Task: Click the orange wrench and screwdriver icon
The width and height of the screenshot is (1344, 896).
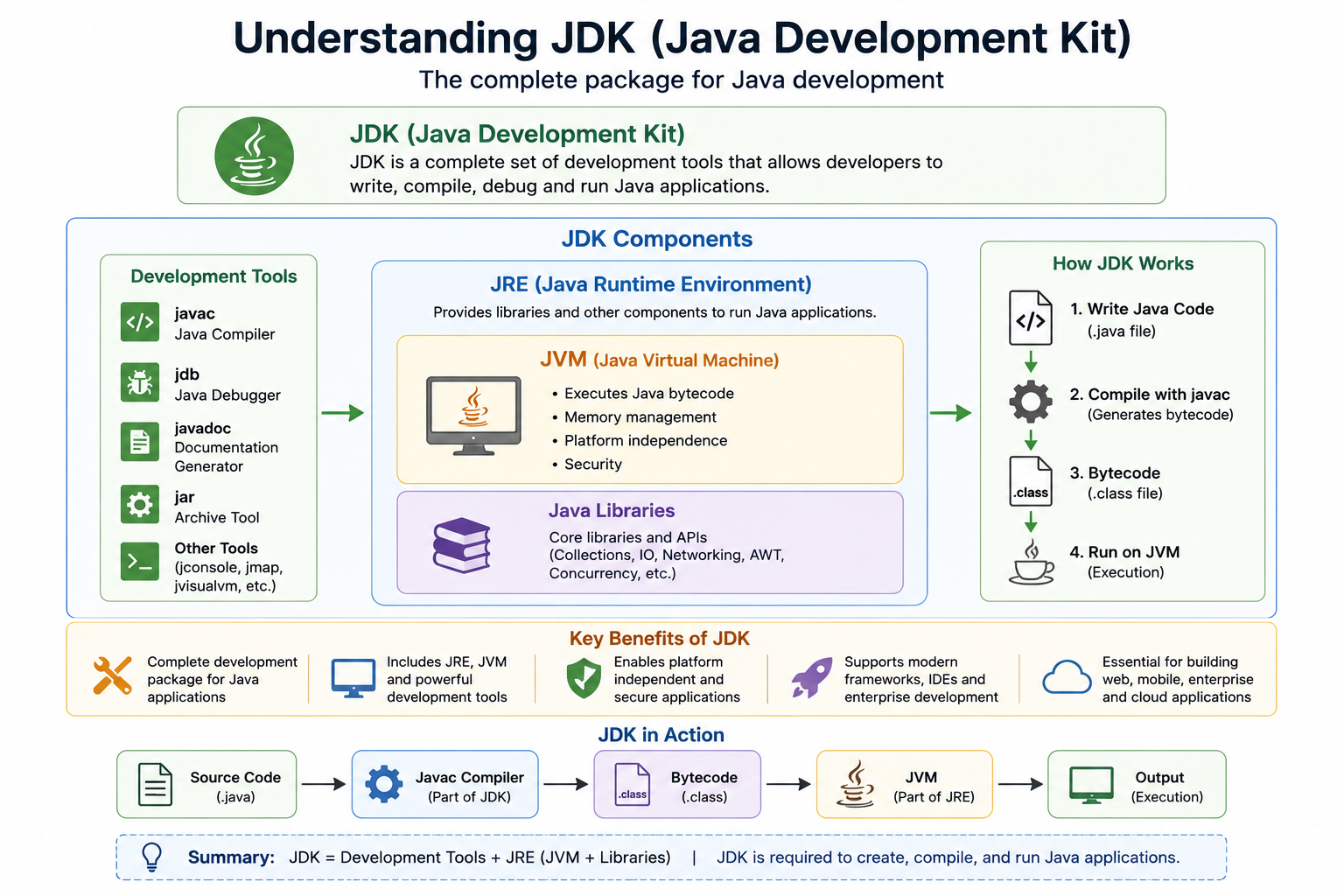Action: (112, 675)
